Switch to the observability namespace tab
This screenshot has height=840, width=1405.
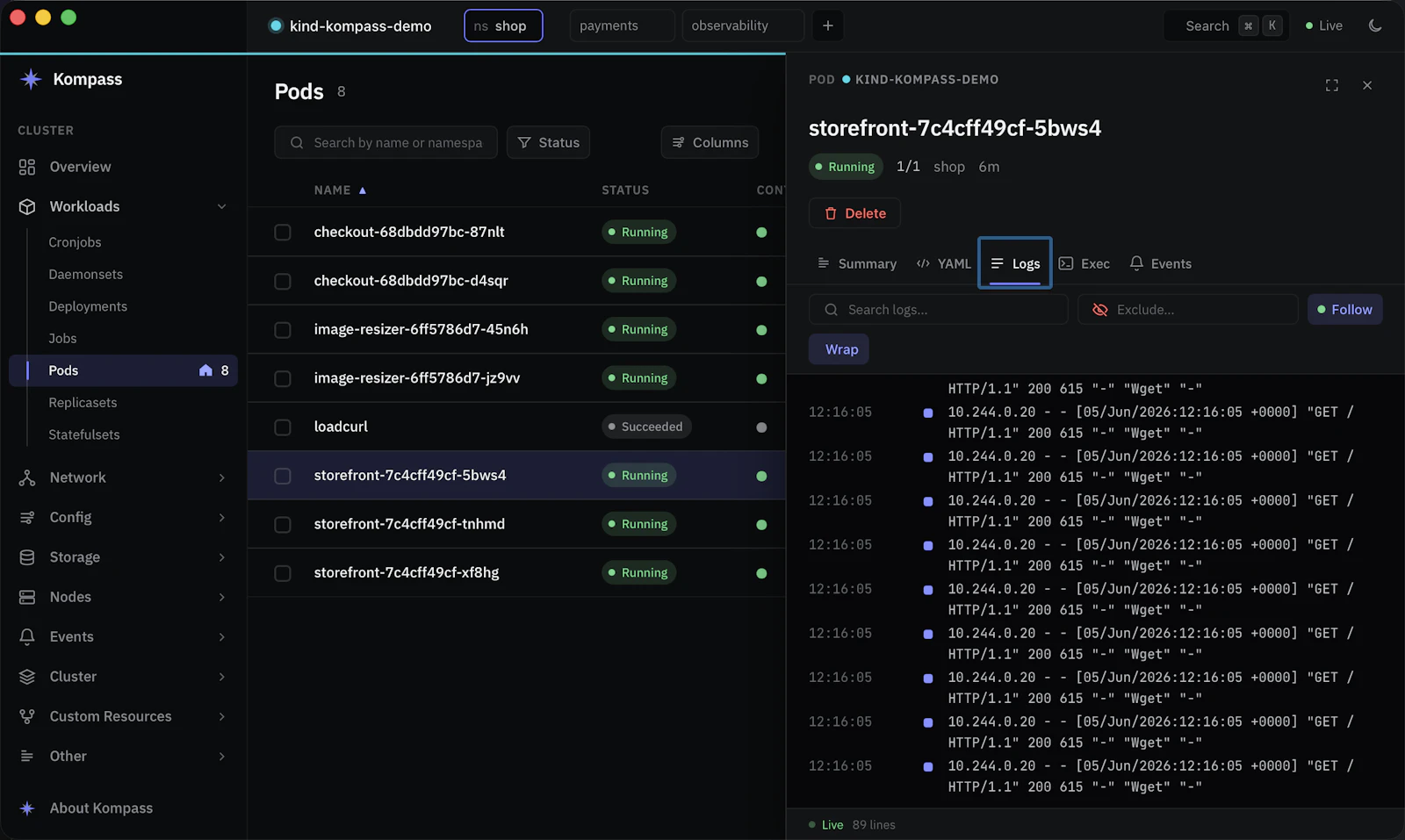click(x=743, y=25)
